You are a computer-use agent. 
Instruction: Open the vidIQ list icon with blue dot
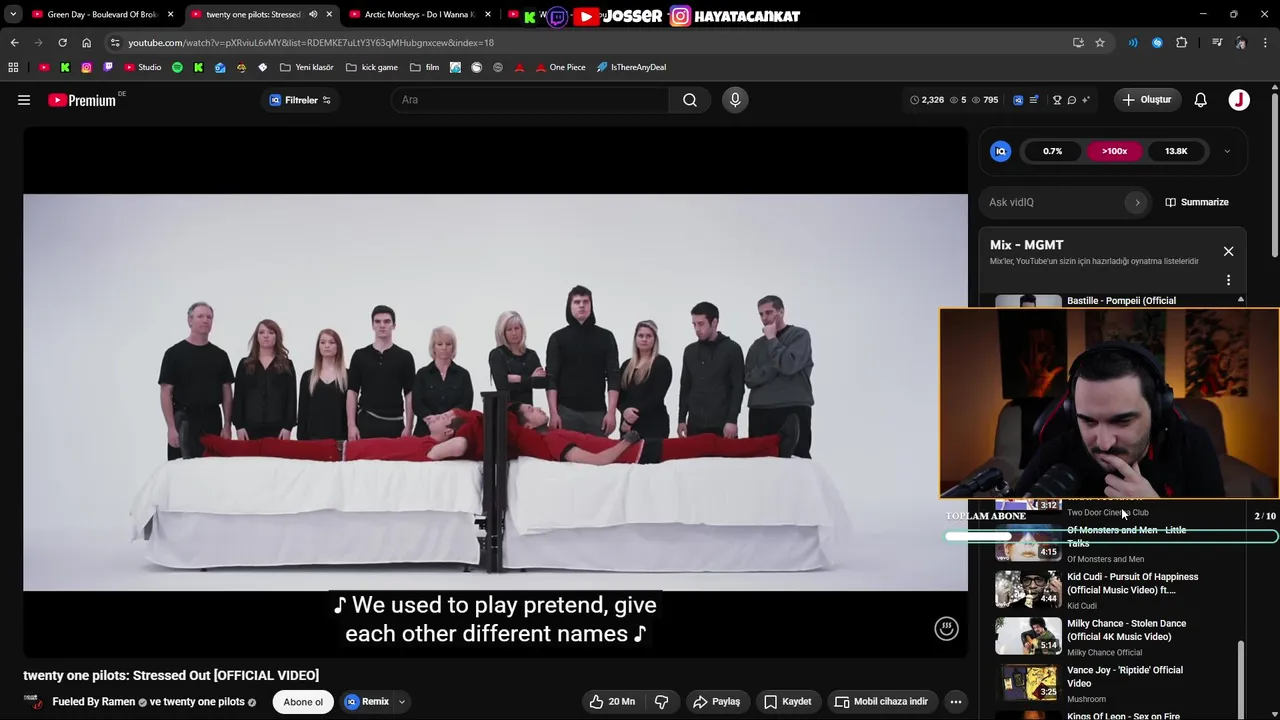point(1034,100)
